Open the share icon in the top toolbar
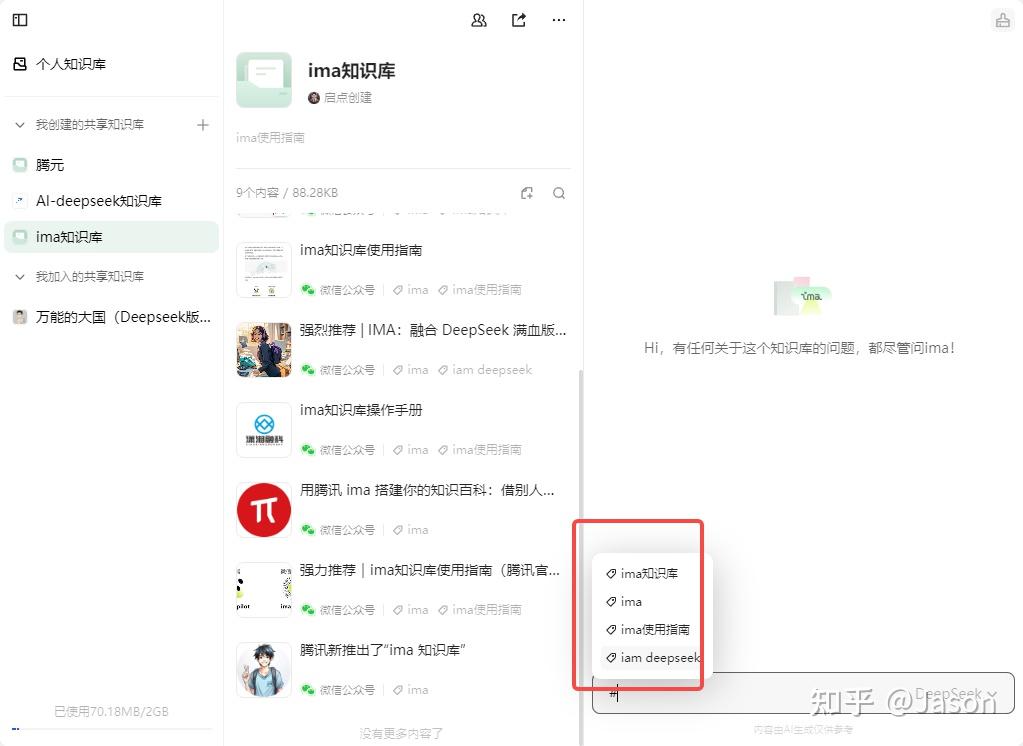 click(518, 19)
